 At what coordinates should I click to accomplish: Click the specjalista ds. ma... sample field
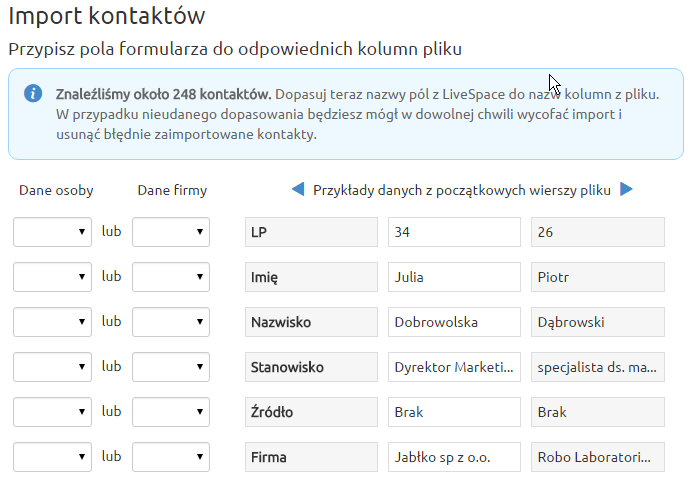[x=598, y=367]
